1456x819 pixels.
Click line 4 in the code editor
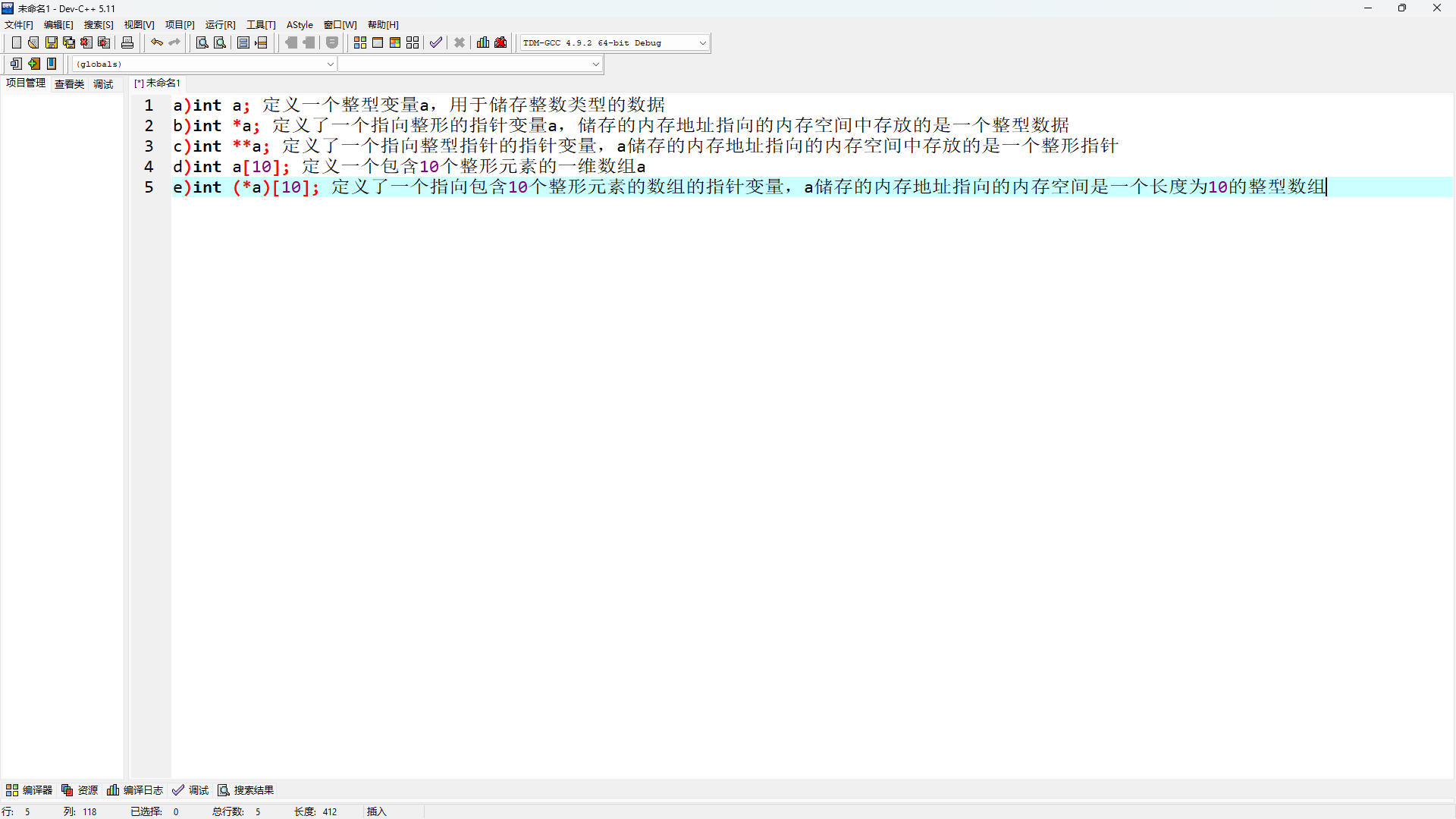pos(409,167)
